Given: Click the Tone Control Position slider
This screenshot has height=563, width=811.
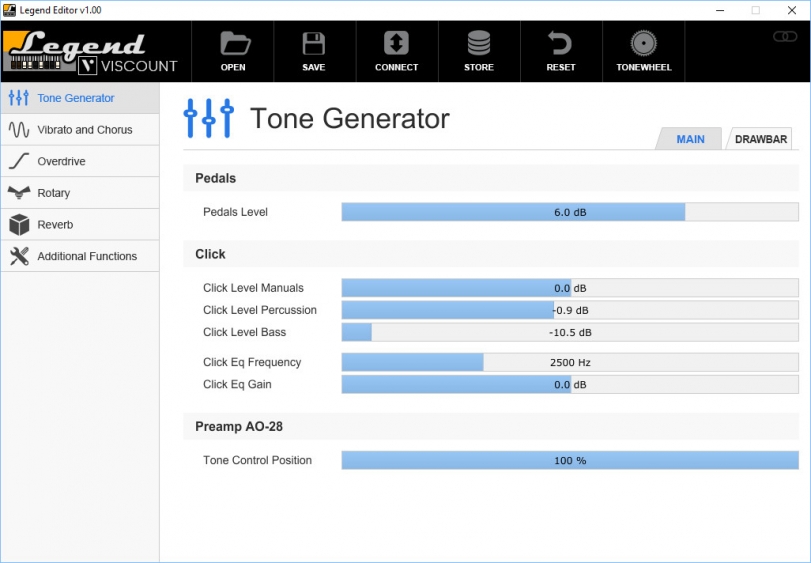Looking at the screenshot, I should point(570,460).
